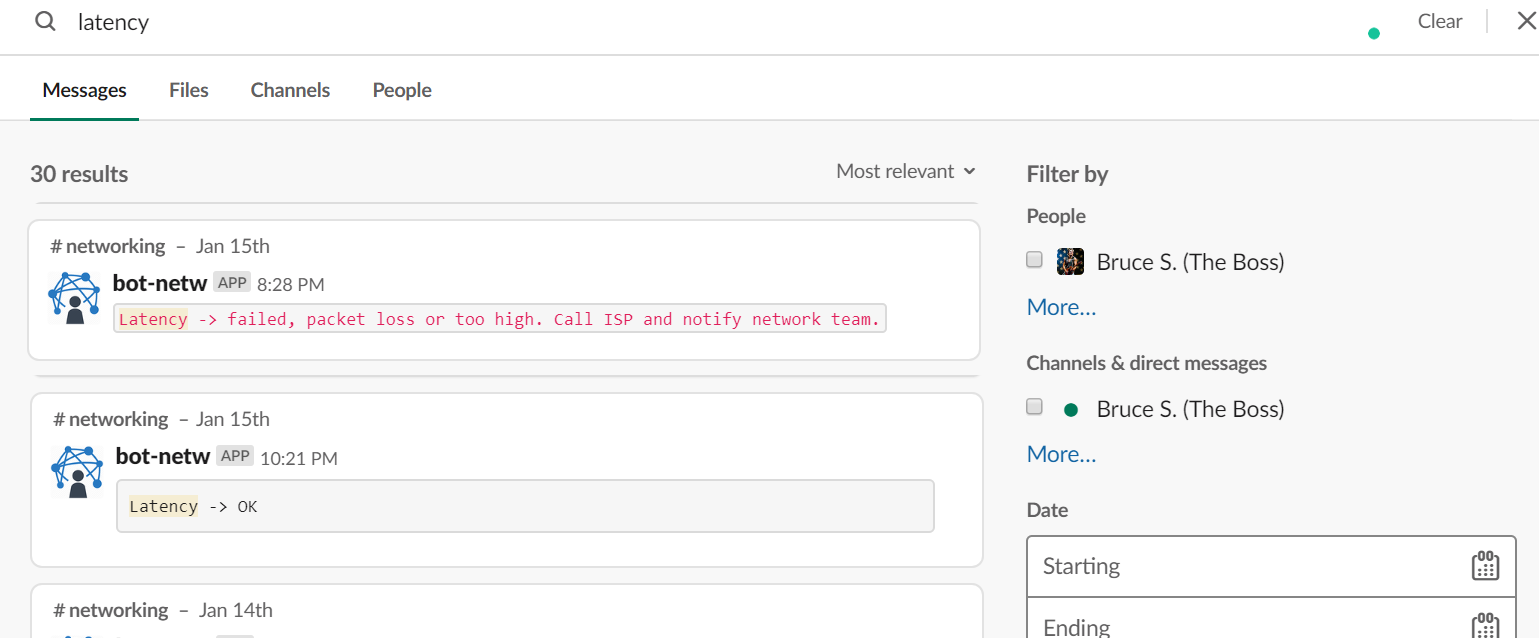This screenshot has width=1539, height=638.
Task: Click bot-netw avatar on 8:28 PM message
Action: point(75,298)
